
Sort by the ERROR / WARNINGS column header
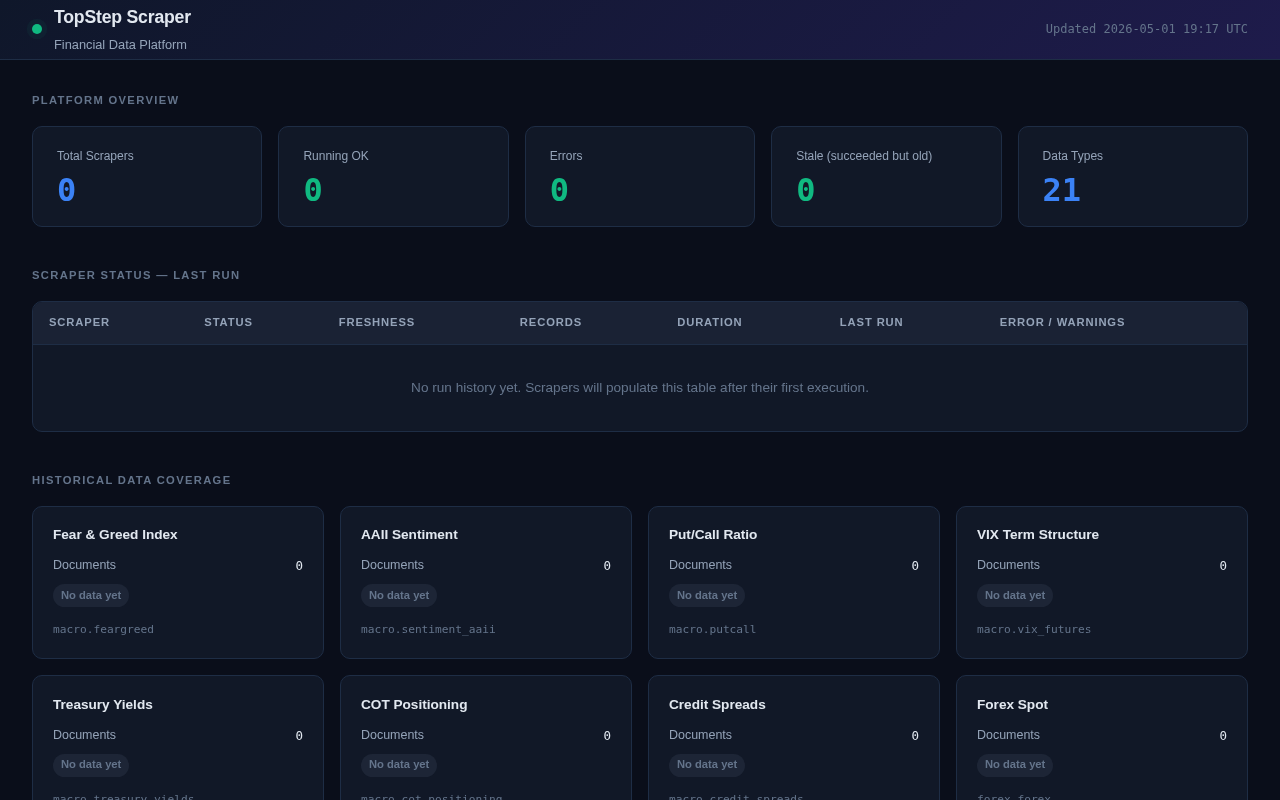coord(1062,322)
